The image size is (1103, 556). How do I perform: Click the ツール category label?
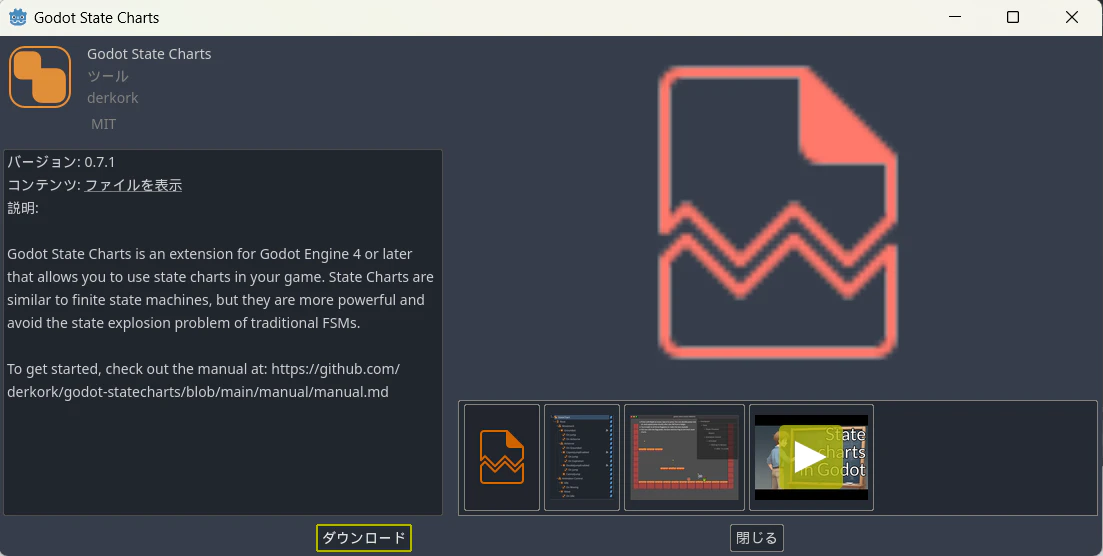(108, 76)
